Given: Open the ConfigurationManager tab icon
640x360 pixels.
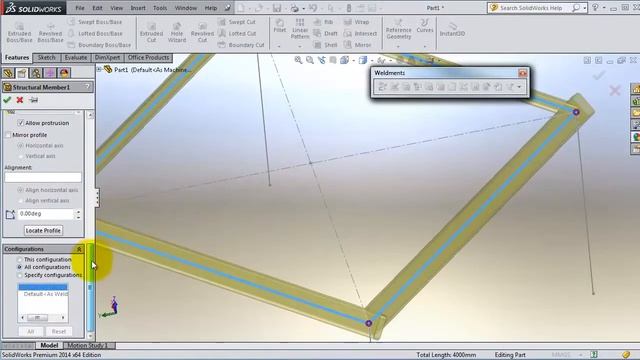Looking at the screenshot, I should pos(36,73).
